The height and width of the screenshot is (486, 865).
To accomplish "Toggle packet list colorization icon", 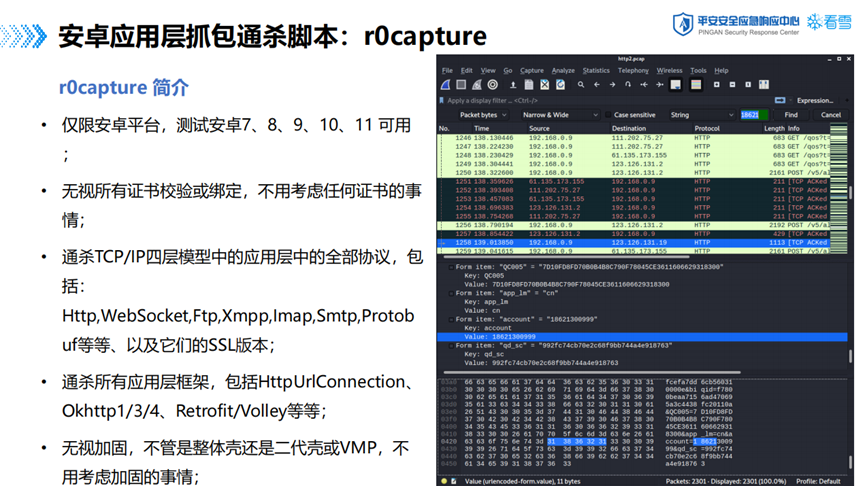I will pos(696,85).
